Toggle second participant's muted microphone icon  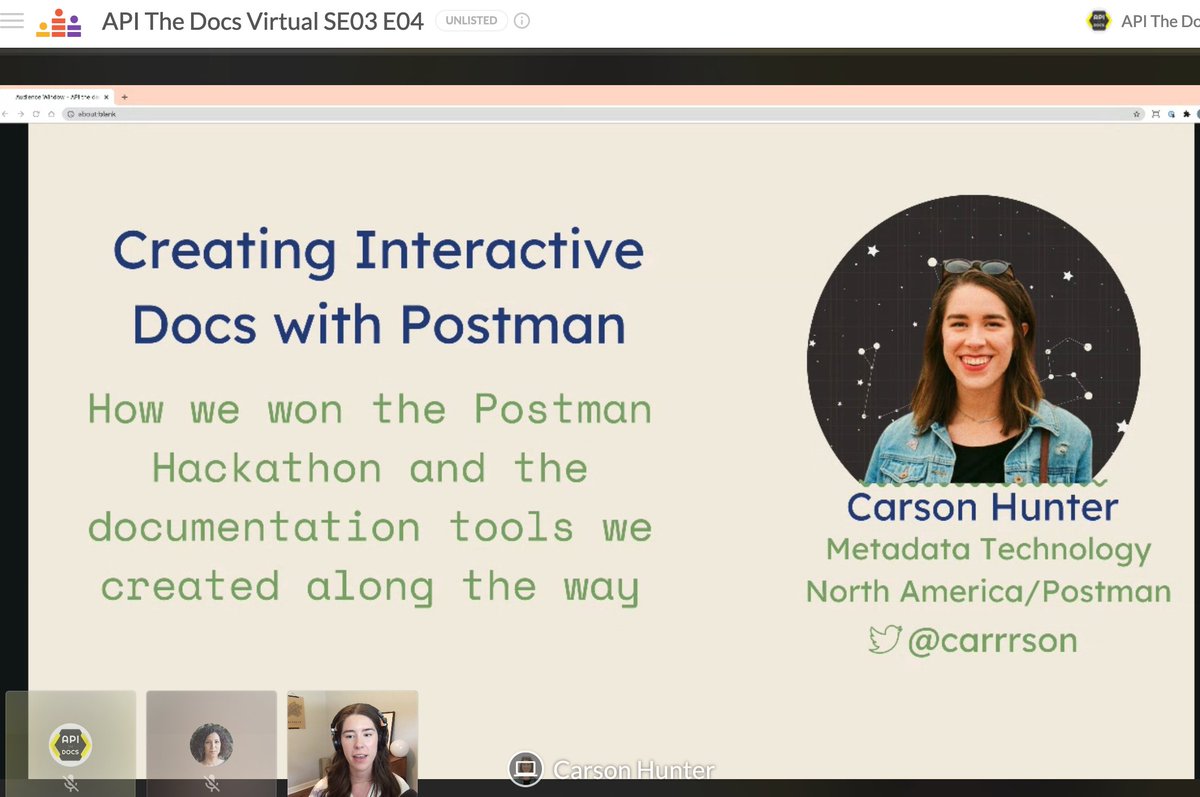(x=212, y=785)
